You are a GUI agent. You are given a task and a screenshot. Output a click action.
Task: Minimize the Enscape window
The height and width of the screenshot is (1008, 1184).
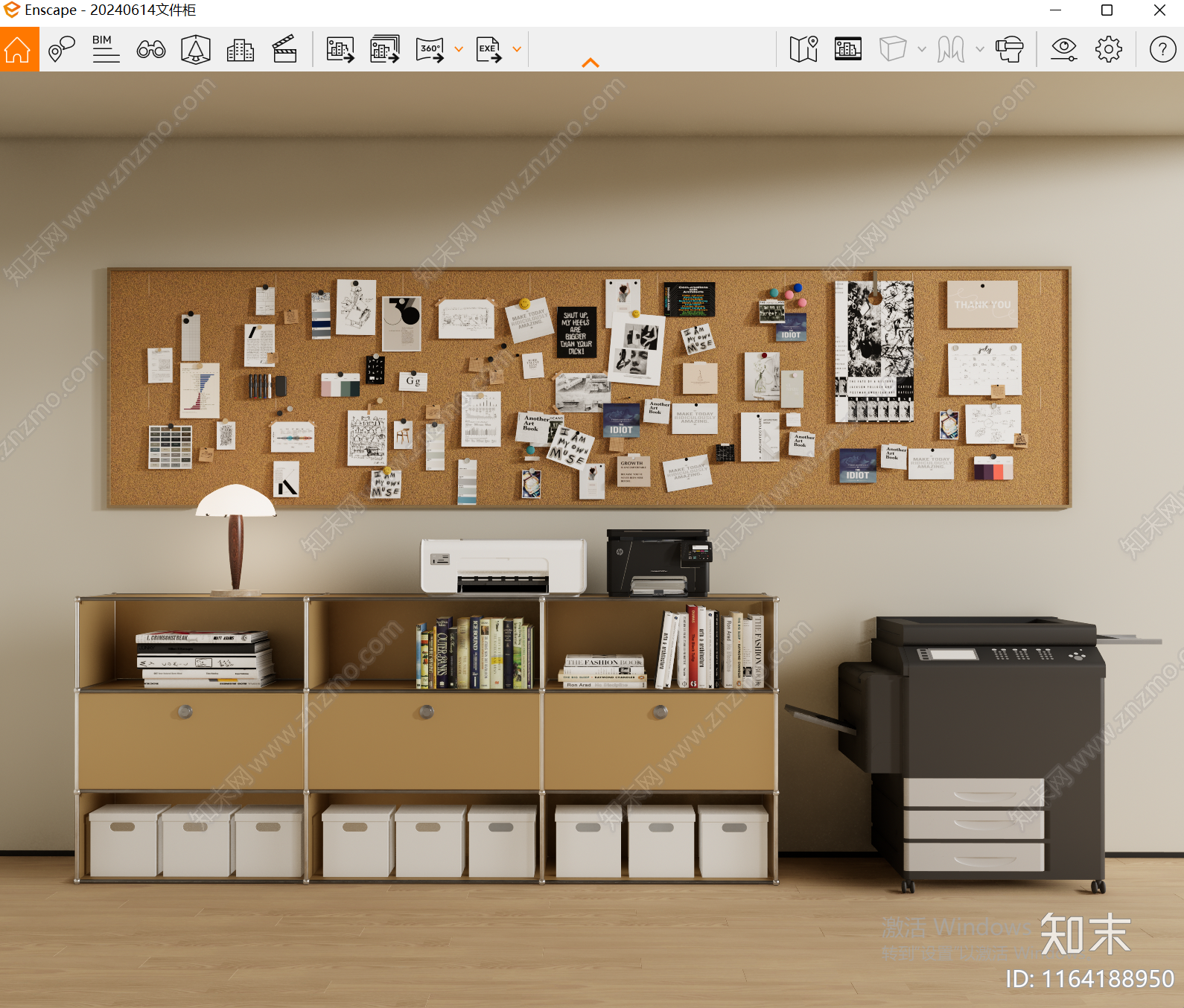pyautogui.click(x=1055, y=10)
